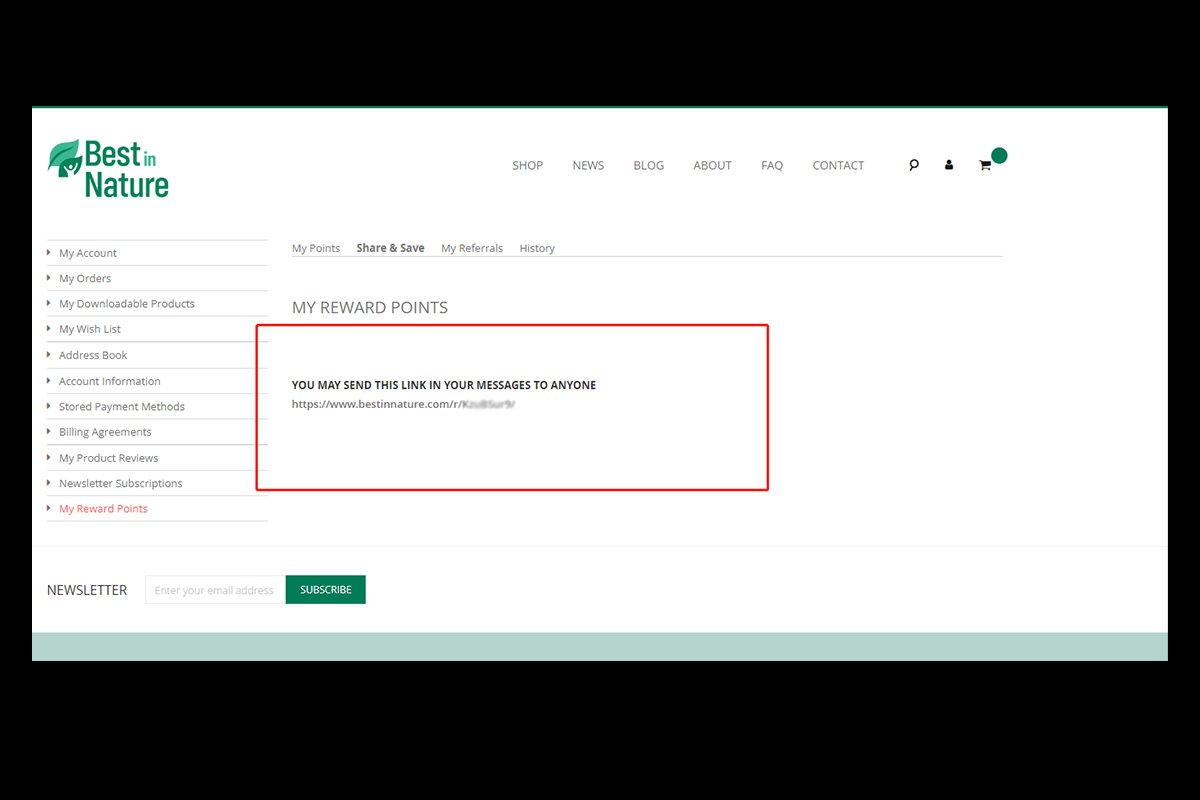Open the CONTACT page
This screenshot has height=800, width=1200.
[x=838, y=165]
